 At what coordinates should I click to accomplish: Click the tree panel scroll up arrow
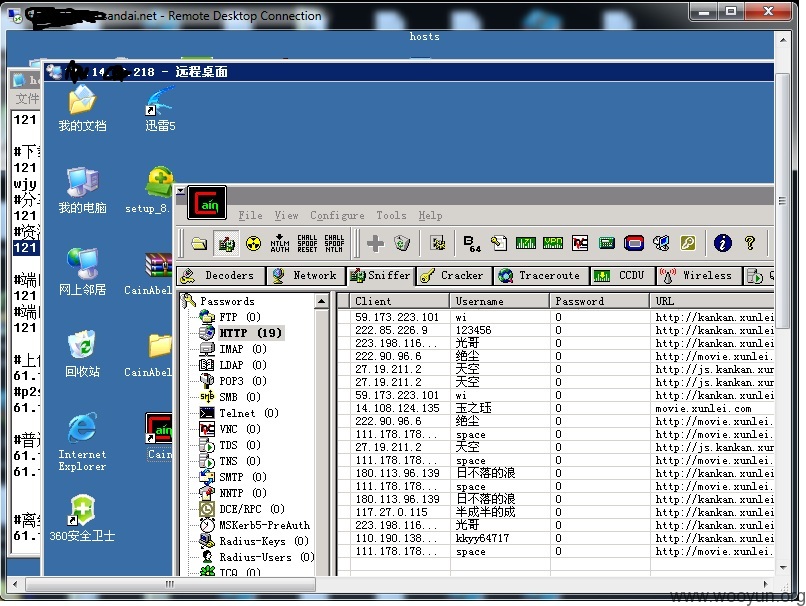(x=322, y=301)
